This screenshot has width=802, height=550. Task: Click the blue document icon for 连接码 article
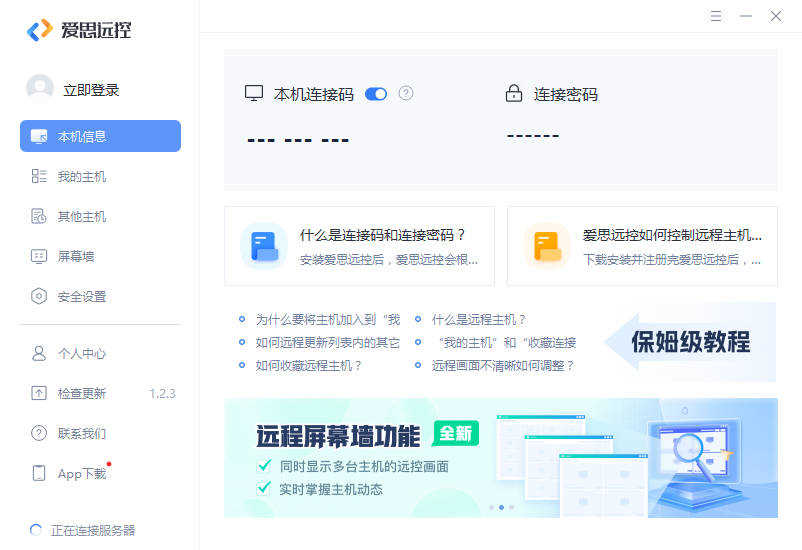tap(264, 246)
